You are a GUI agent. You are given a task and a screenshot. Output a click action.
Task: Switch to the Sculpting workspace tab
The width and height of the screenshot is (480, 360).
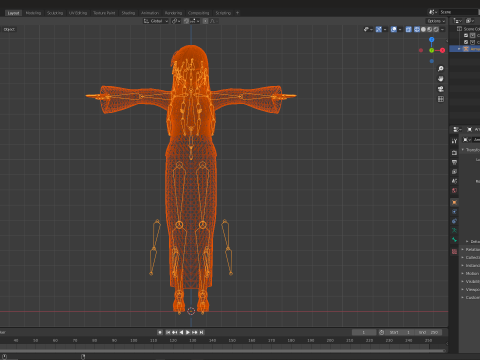[55, 13]
